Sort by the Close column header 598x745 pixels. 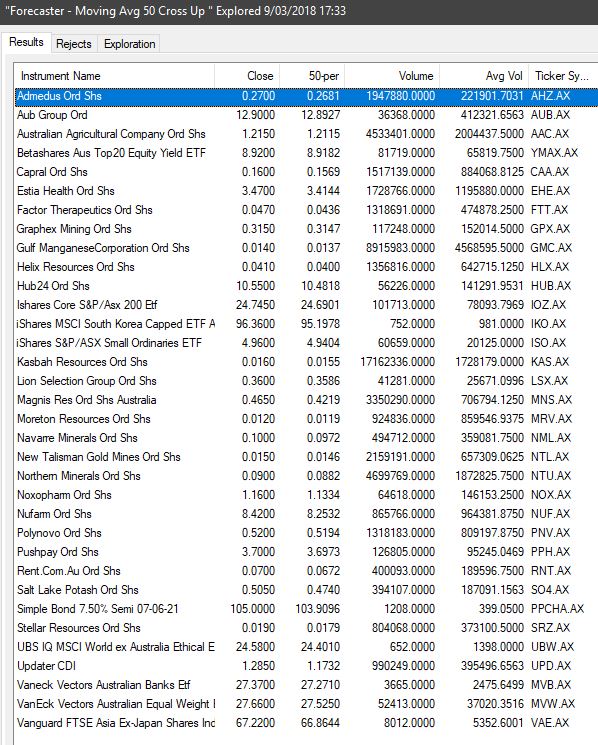point(247,76)
